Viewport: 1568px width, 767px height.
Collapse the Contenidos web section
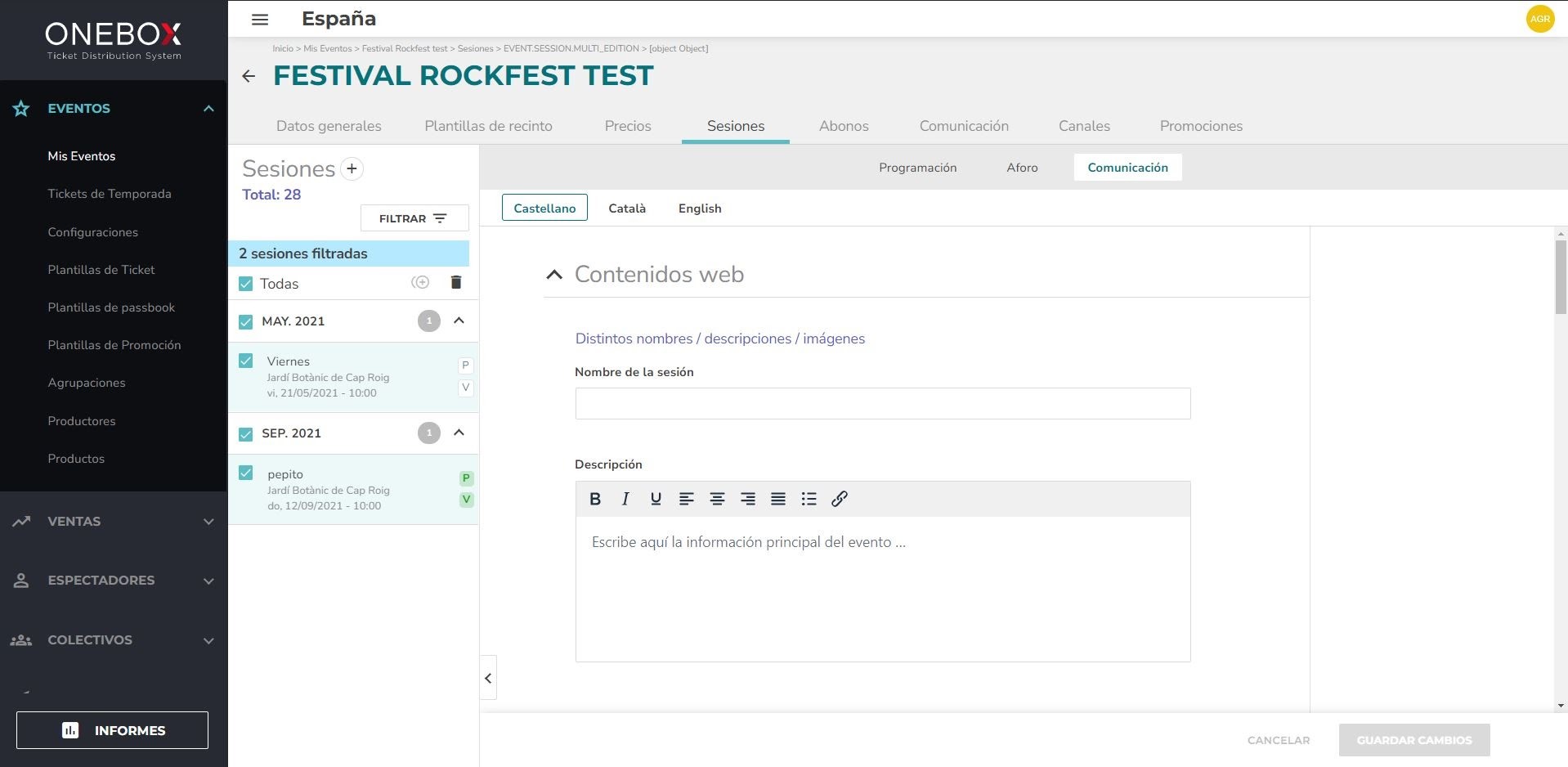(x=554, y=275)
